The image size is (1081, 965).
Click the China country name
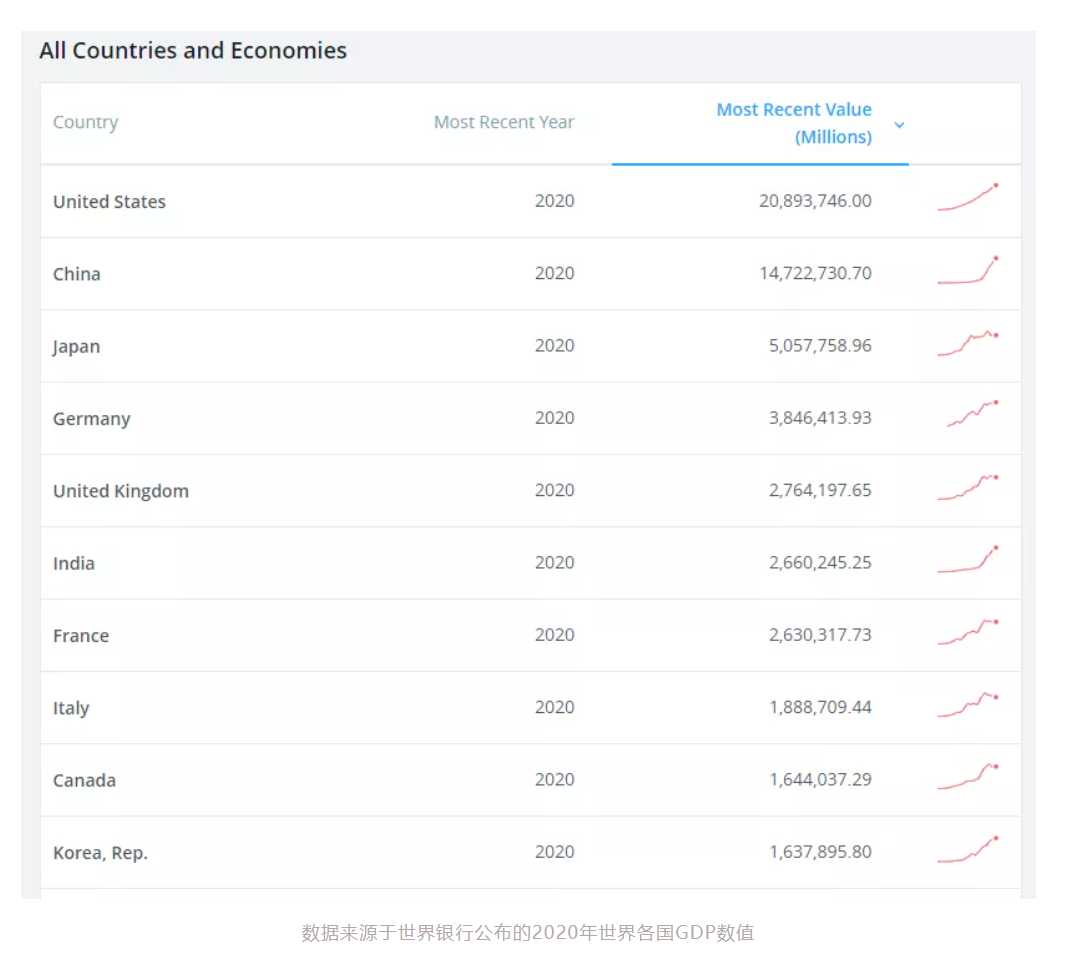coord(77,274)
